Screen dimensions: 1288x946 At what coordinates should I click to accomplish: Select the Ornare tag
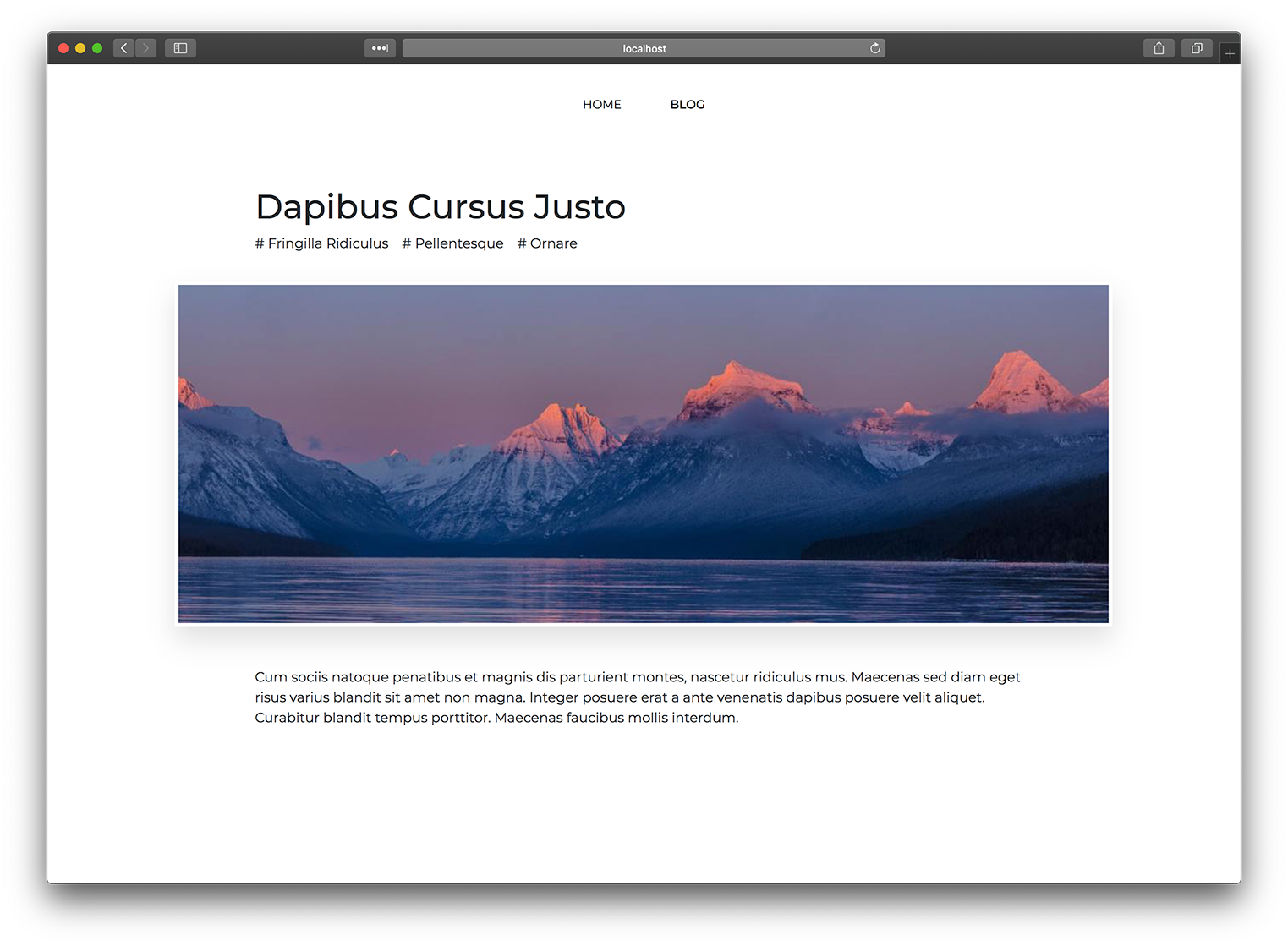click(x=547, y=243)
